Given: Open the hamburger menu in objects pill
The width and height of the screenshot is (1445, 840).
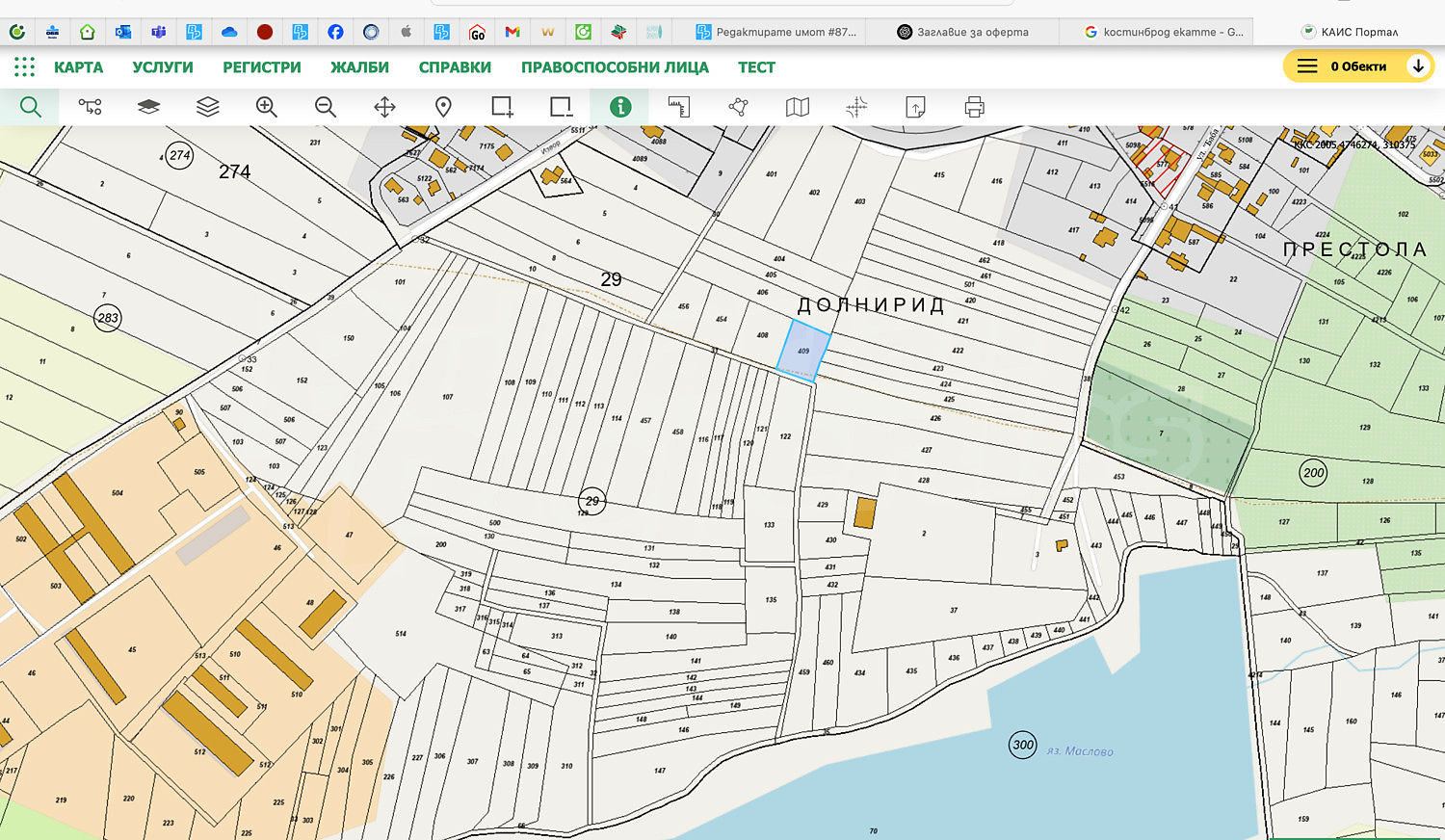Looking at the screenshot, I should (x=1306, y=66).
